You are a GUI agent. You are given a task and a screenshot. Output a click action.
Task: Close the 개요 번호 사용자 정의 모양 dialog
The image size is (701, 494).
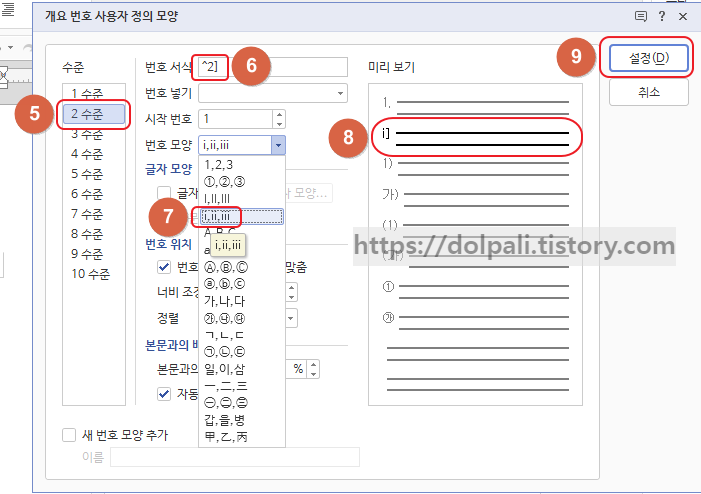click(683, 17)
